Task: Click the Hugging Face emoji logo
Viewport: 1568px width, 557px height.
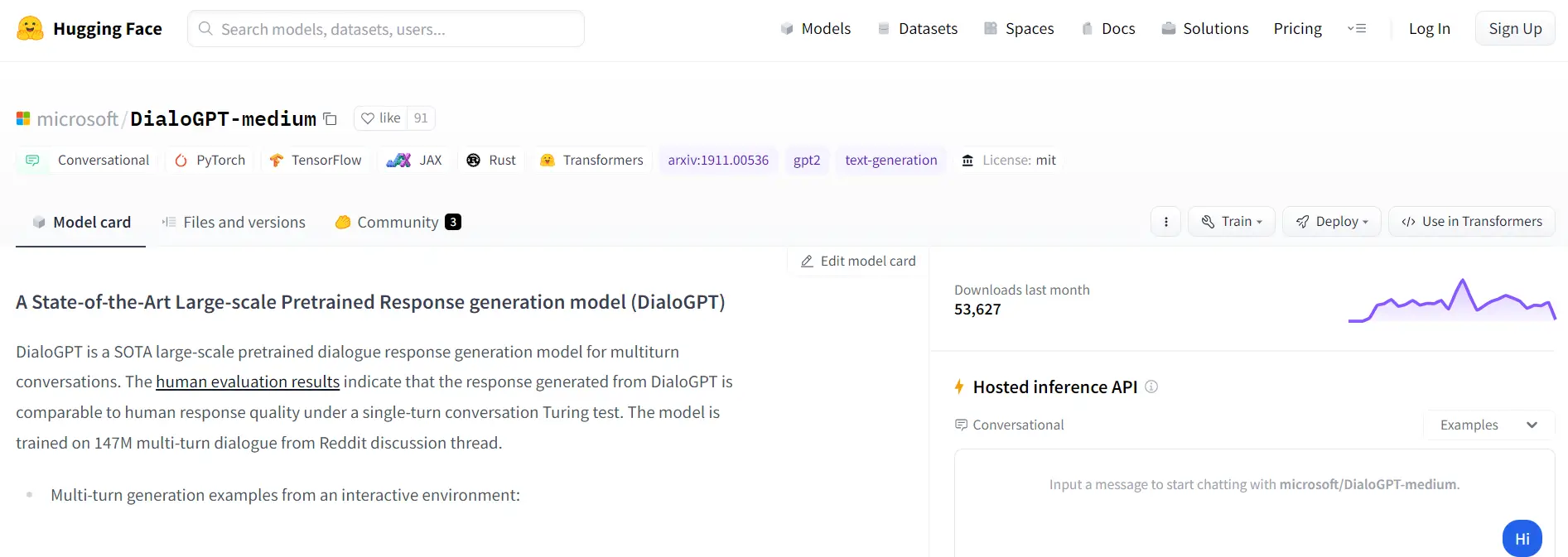Action: pos(30,29)
